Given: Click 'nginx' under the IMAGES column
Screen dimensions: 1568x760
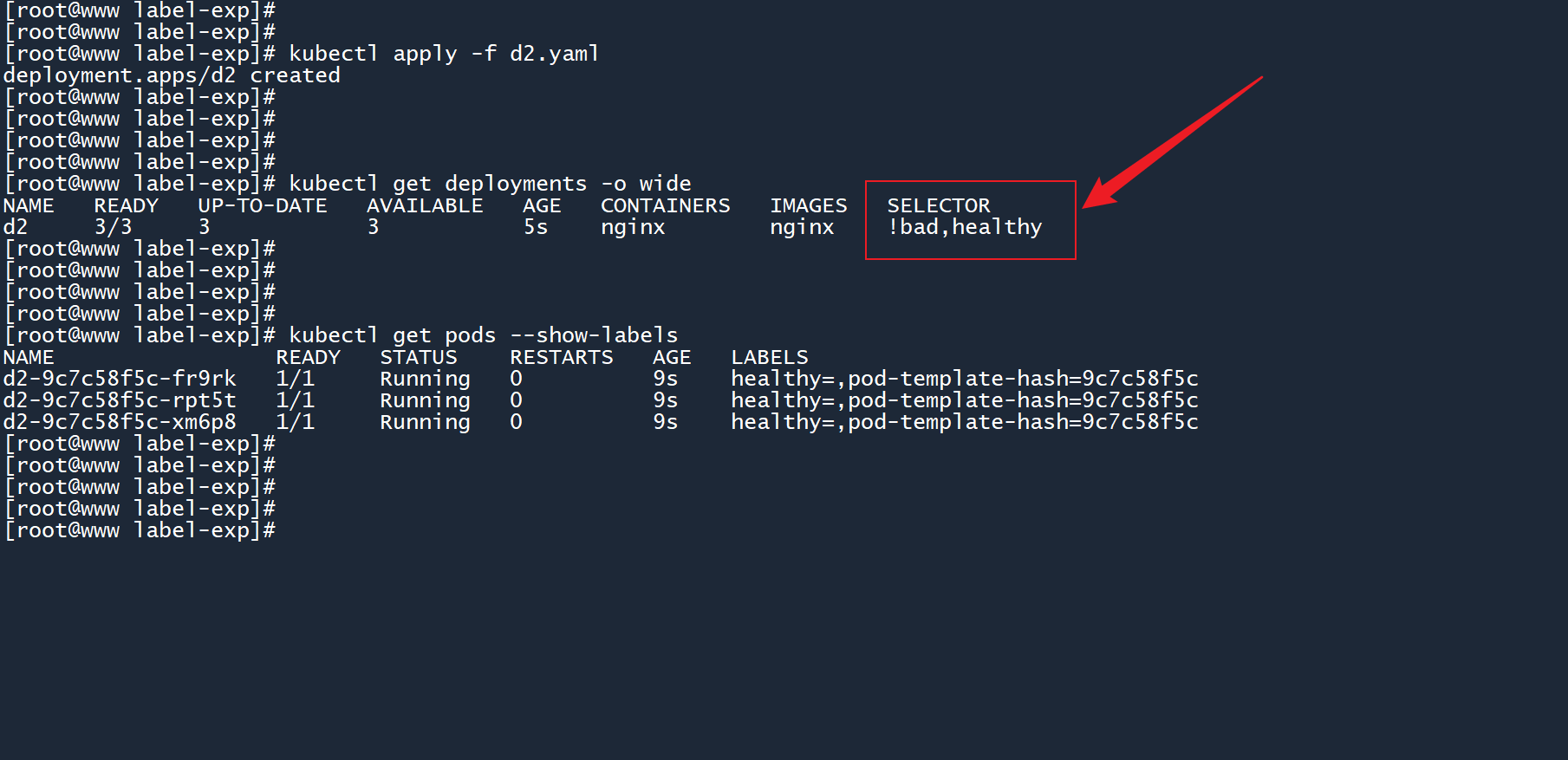Looking at the screenshot, I should [802, 227].
